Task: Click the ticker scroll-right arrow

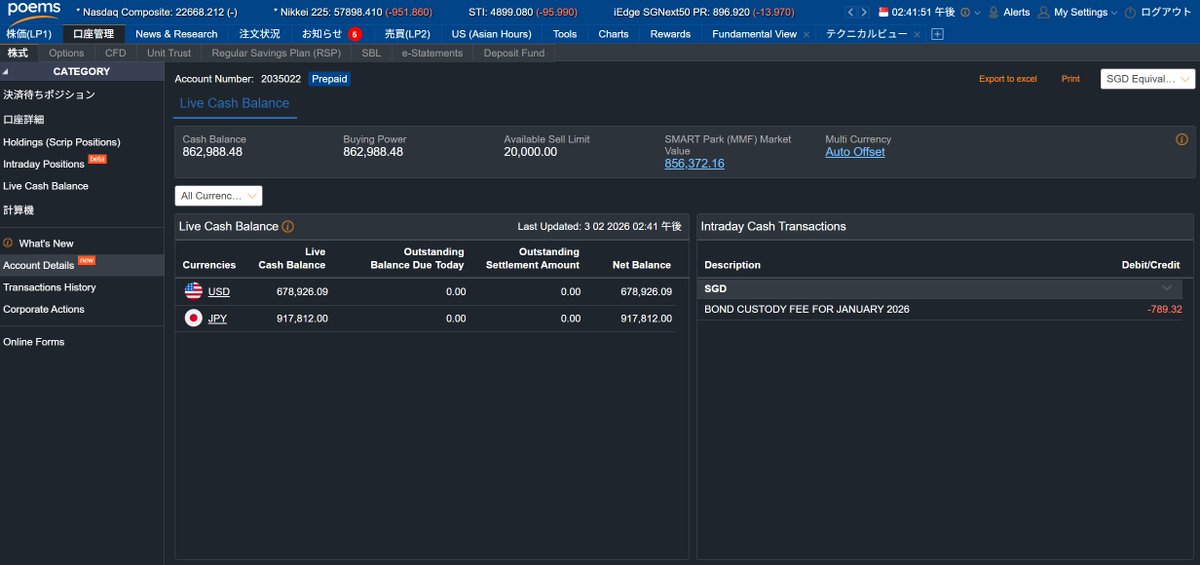Action: pos(864,12)
